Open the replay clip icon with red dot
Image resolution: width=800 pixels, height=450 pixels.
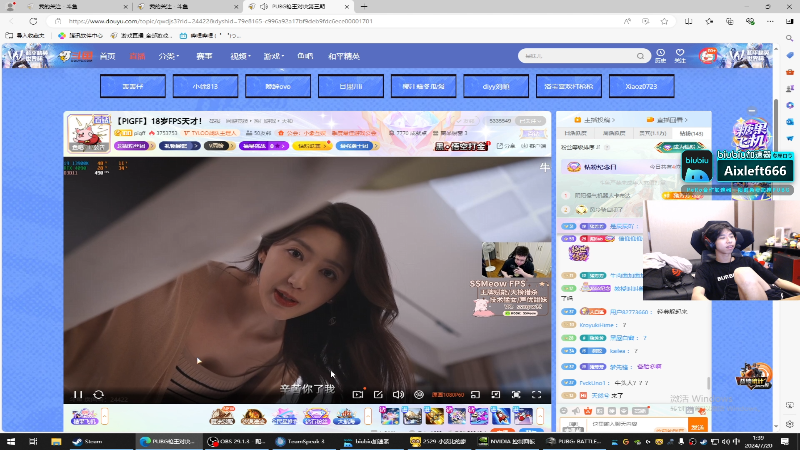coord(358,394)
